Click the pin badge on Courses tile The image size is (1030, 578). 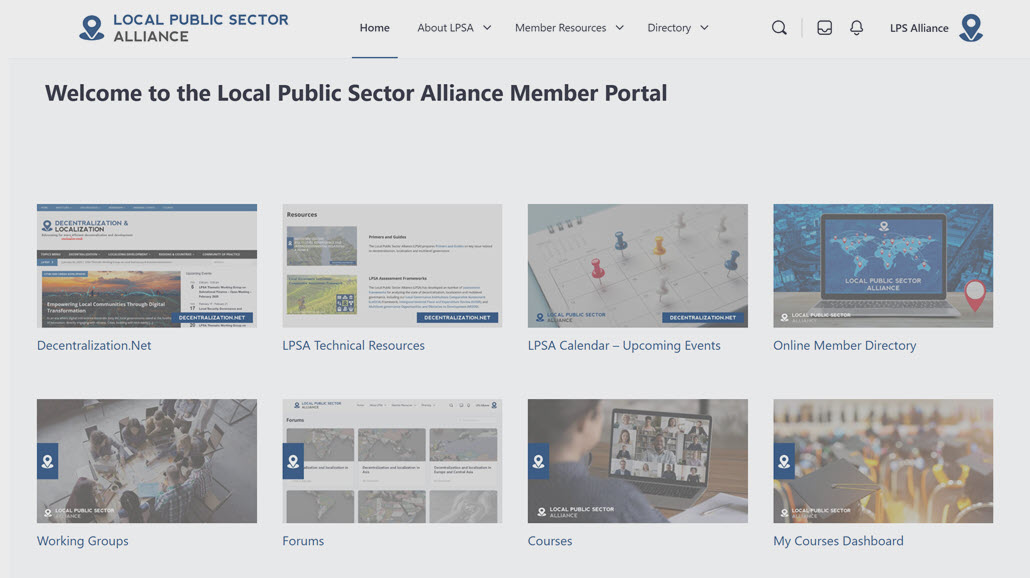(x=538, y=462)
